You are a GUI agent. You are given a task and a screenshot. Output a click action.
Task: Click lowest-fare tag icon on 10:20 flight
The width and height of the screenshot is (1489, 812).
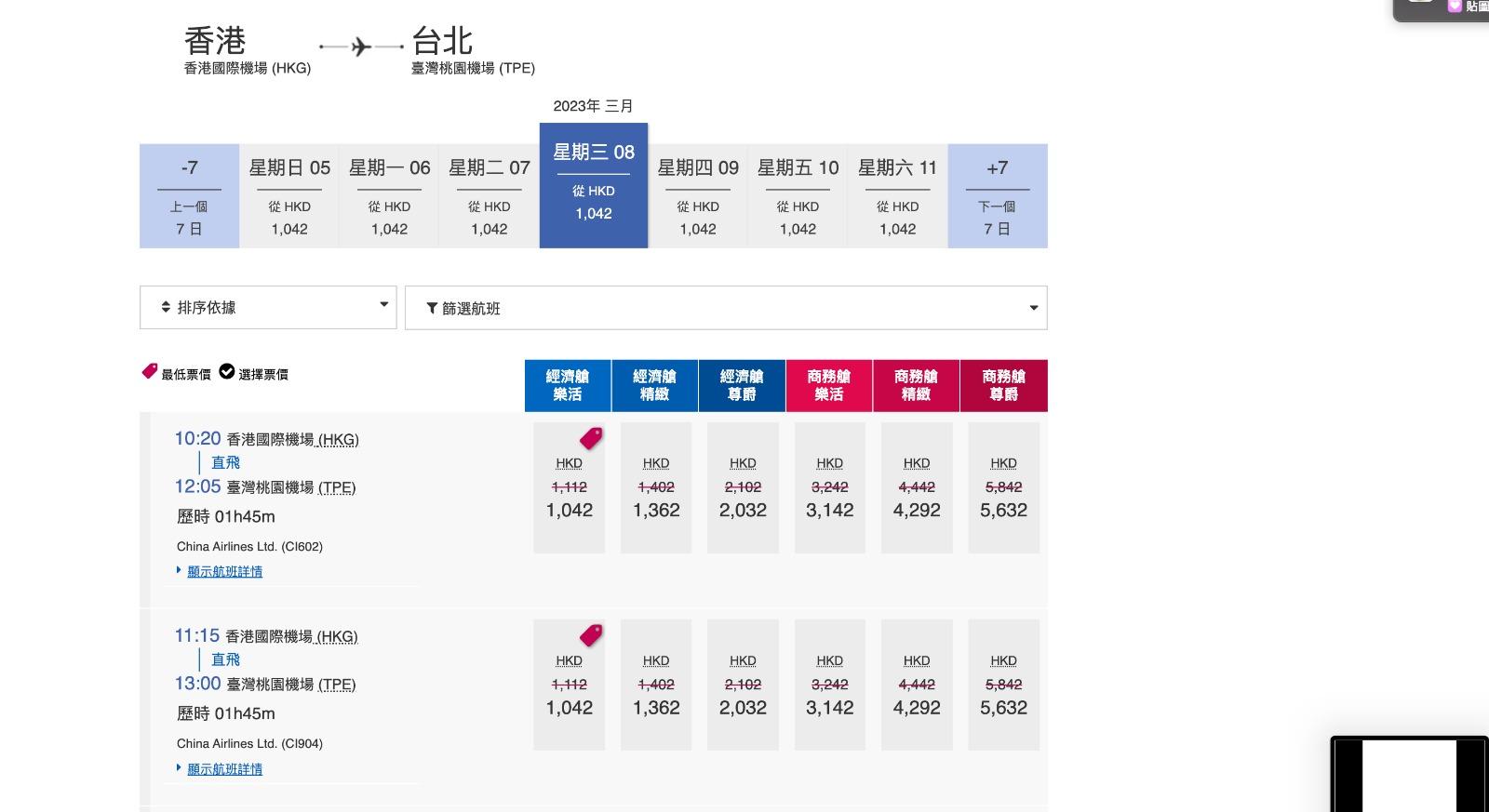591,437
